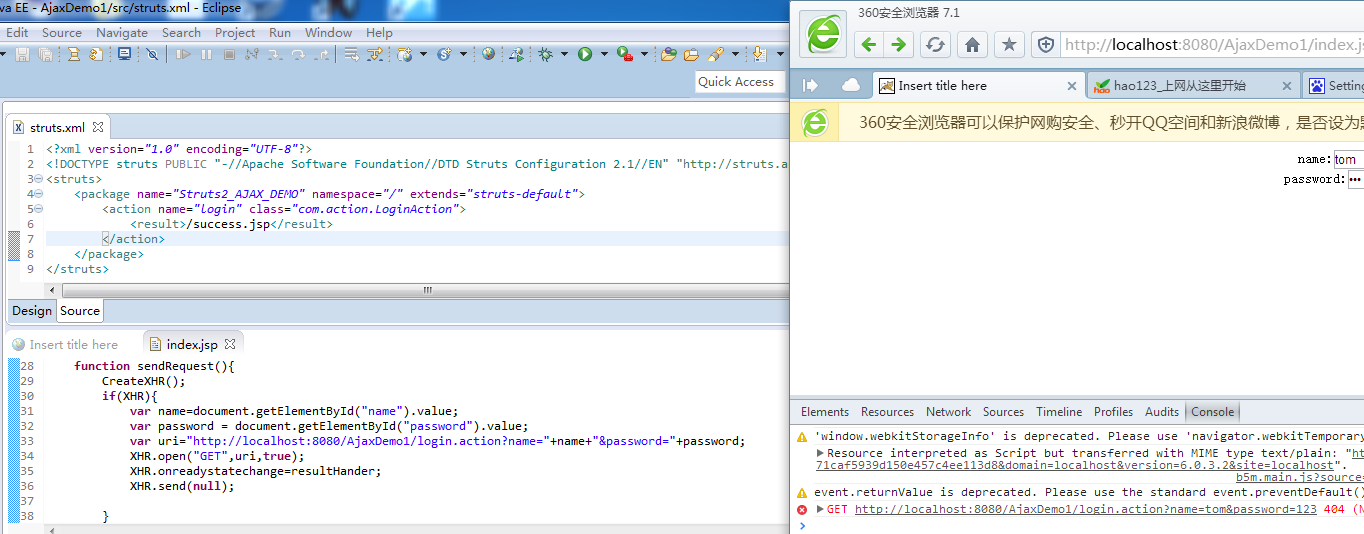
Task: Click the green Run button in Eclipse toolbar
Action: (x=585, y=54)
